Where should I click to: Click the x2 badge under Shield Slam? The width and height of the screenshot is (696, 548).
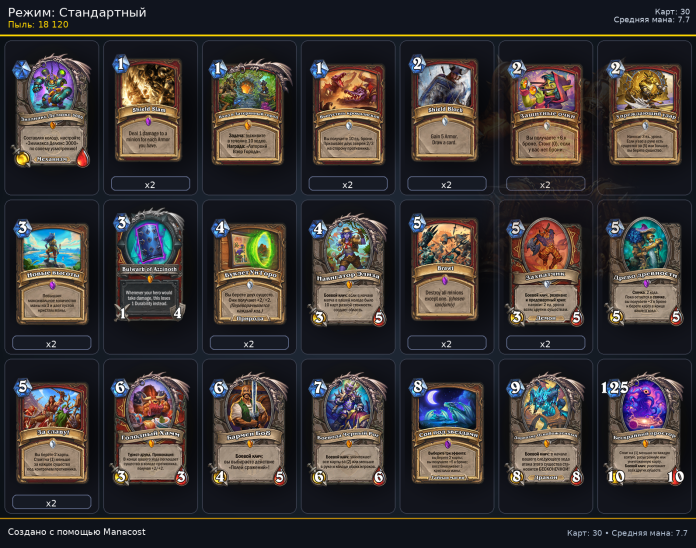pos(150,184)
